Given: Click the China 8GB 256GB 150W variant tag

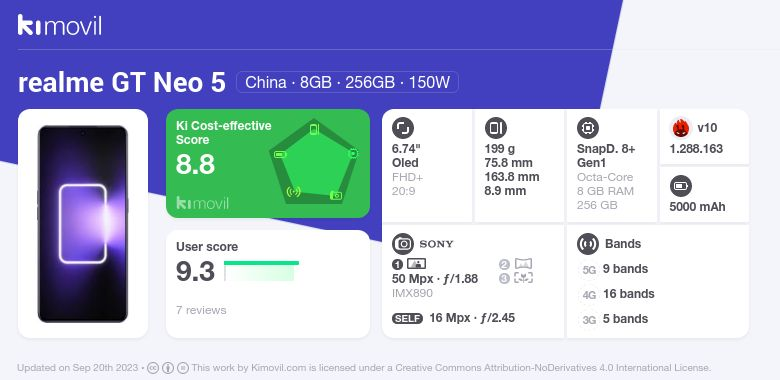Looking at the screenshot, I should coord(347,82).
